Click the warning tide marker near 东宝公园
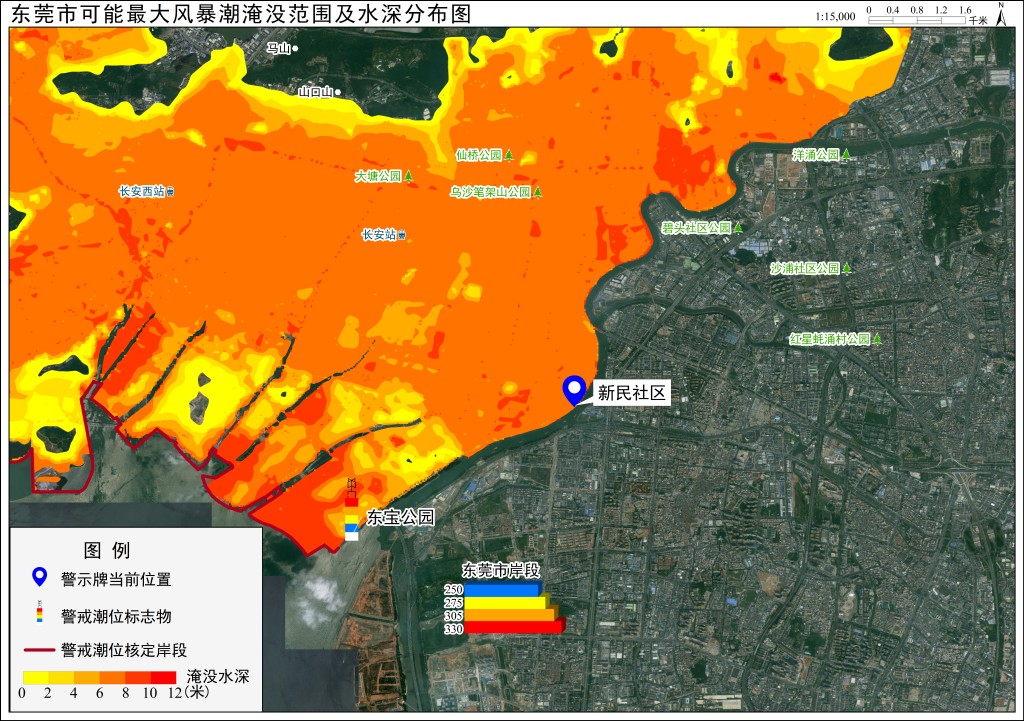This screenshot has height=721, width=1024. pos(351,510)
